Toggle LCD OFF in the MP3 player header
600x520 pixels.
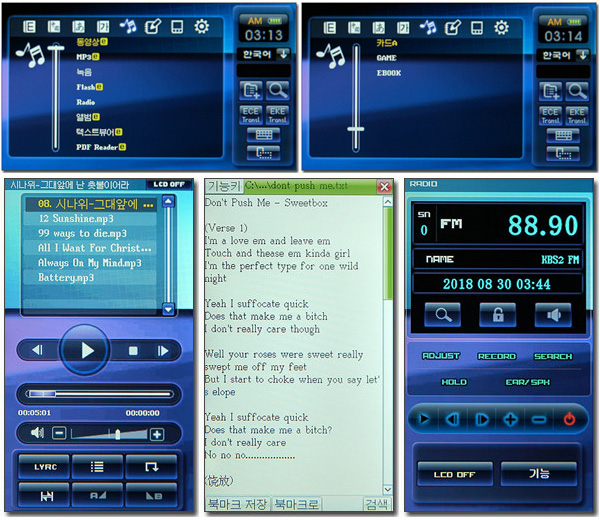[169, 184]
